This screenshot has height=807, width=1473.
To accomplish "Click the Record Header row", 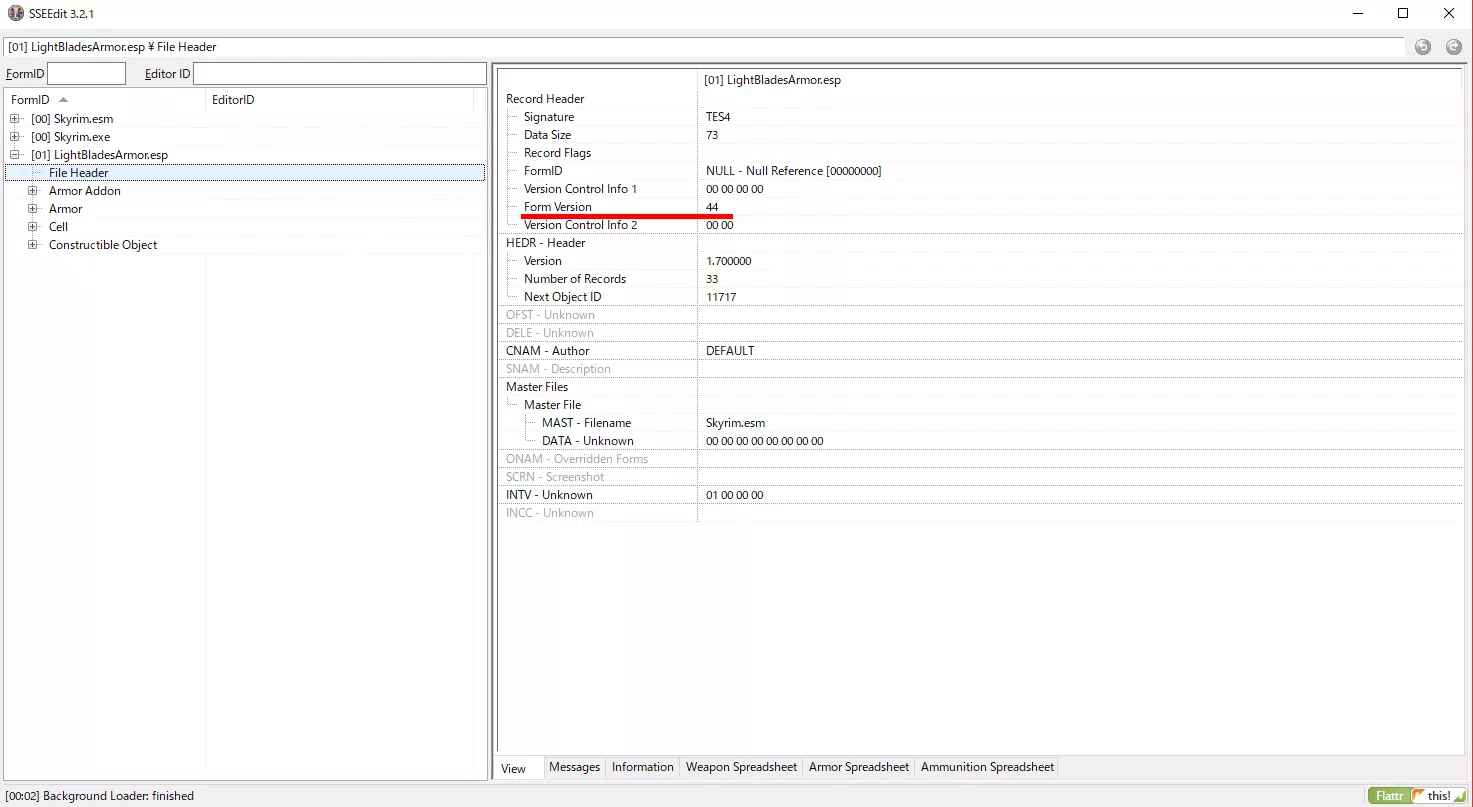I will coord(980,99).
